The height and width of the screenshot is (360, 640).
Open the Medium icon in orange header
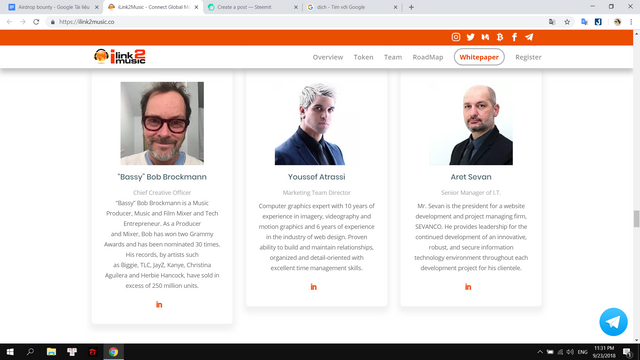click(485, 37)
